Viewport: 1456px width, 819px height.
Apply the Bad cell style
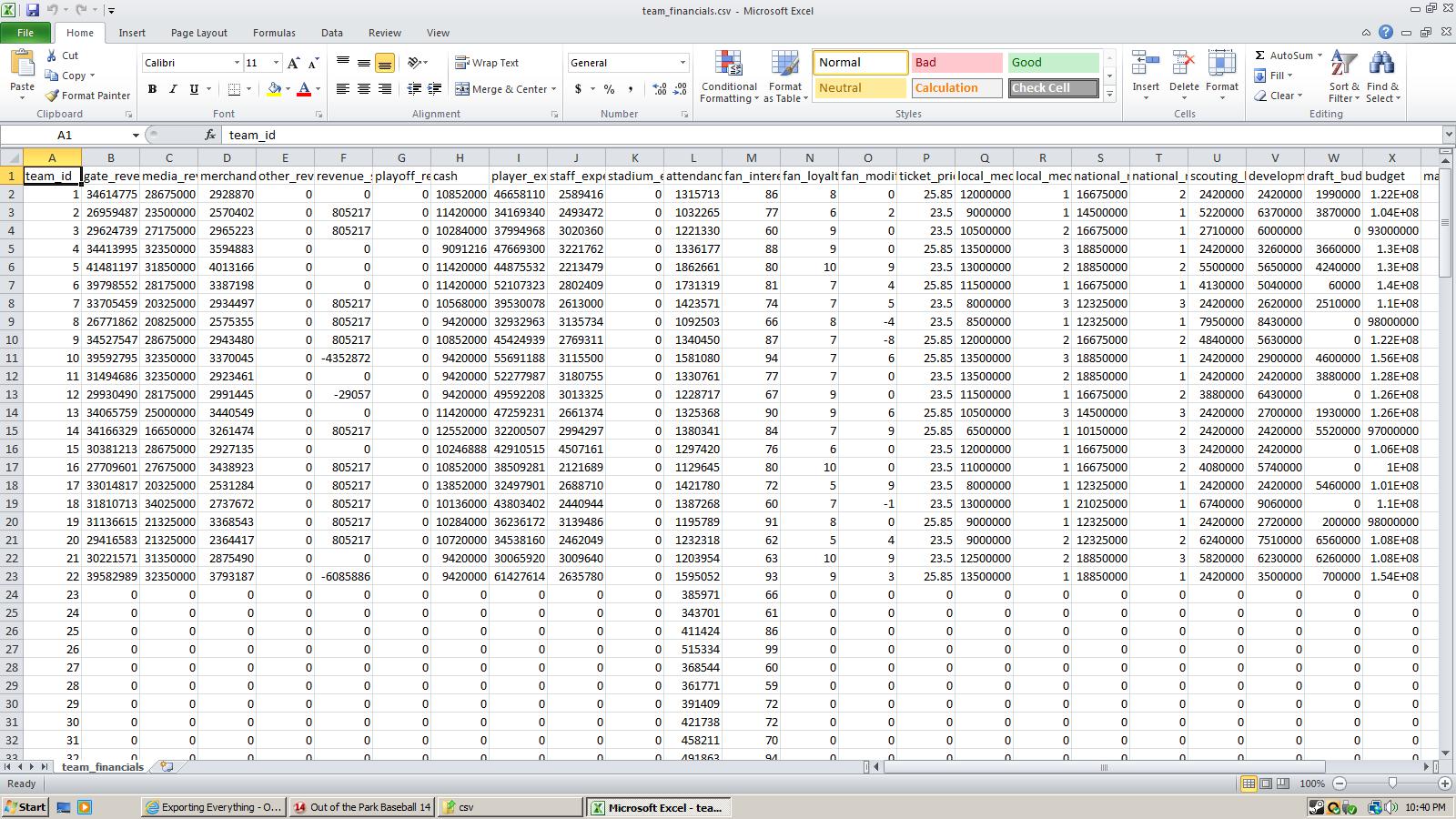point(956,63)
